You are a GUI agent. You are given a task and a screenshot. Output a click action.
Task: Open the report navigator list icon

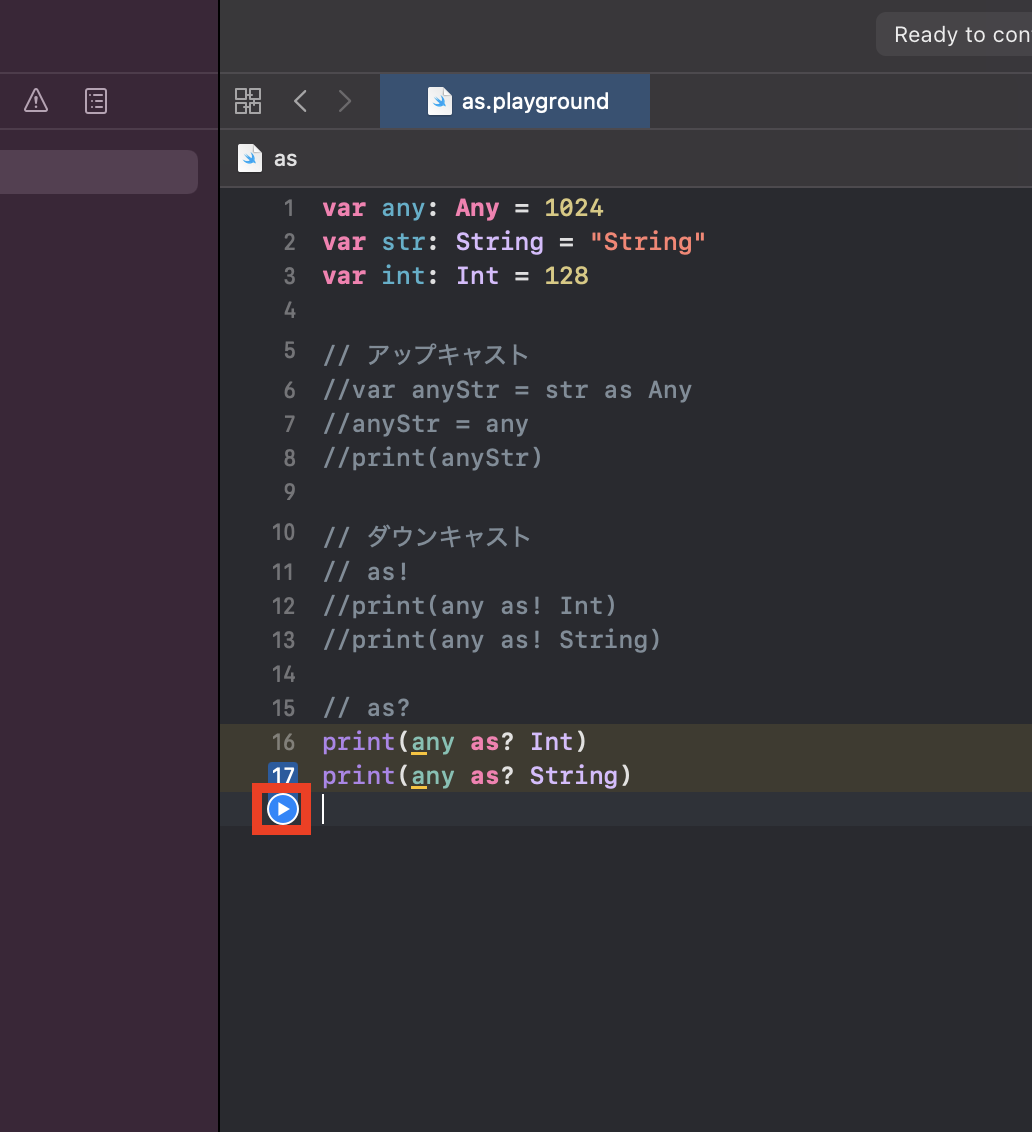[x=96, y=101]
